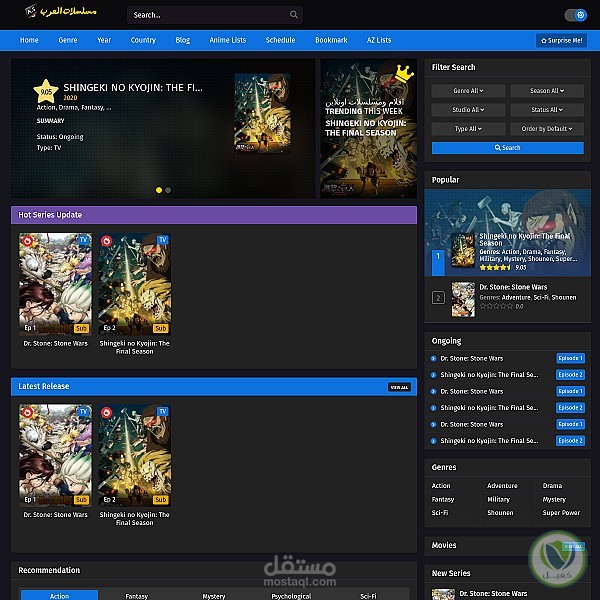Bookmark icon on Dr. Stone Hot Series card

click(x=27, y=241)
